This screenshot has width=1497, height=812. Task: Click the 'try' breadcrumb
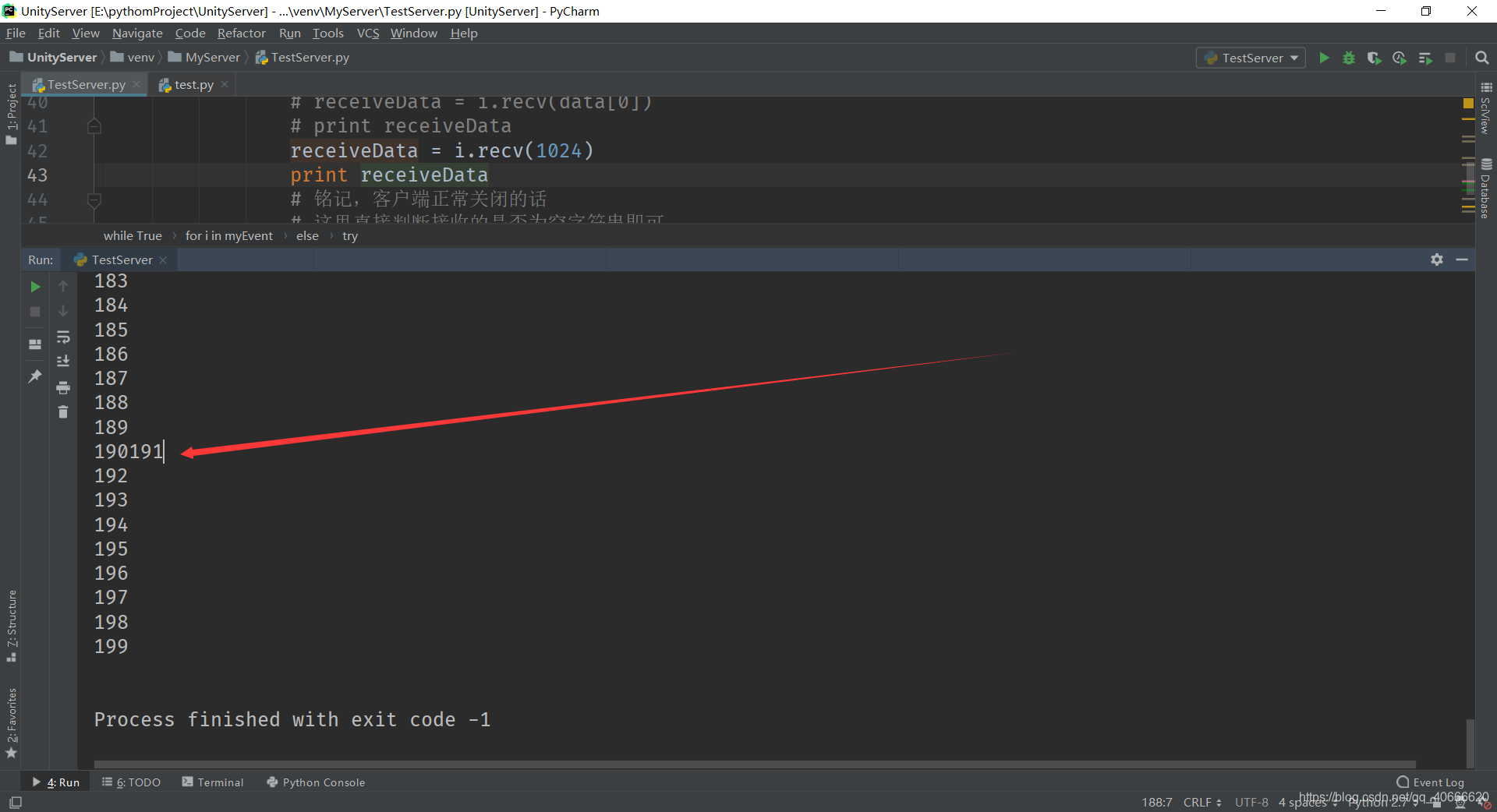[x=350, y=235]
